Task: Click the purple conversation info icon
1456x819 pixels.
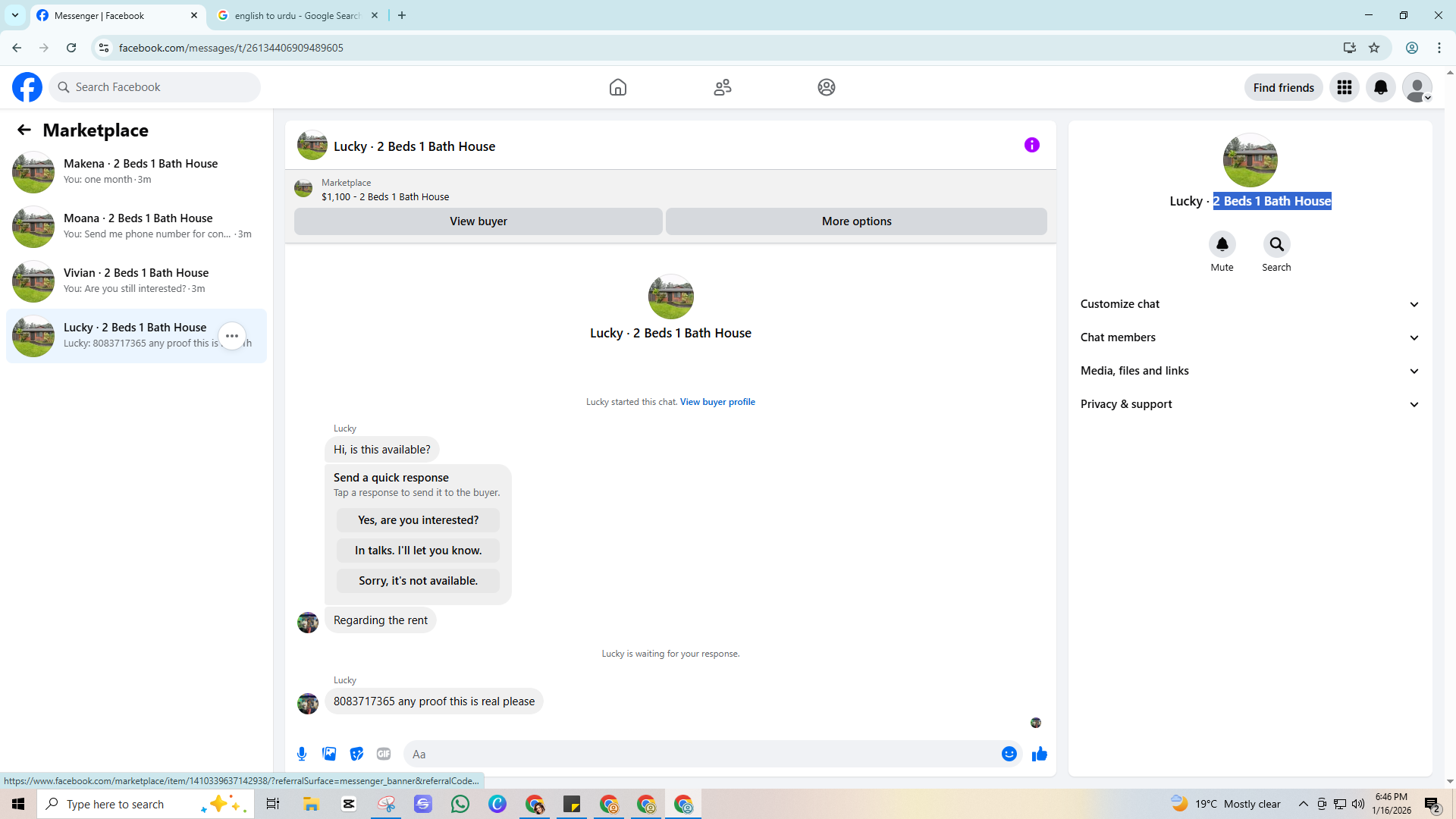Action: click(1031, 145)
